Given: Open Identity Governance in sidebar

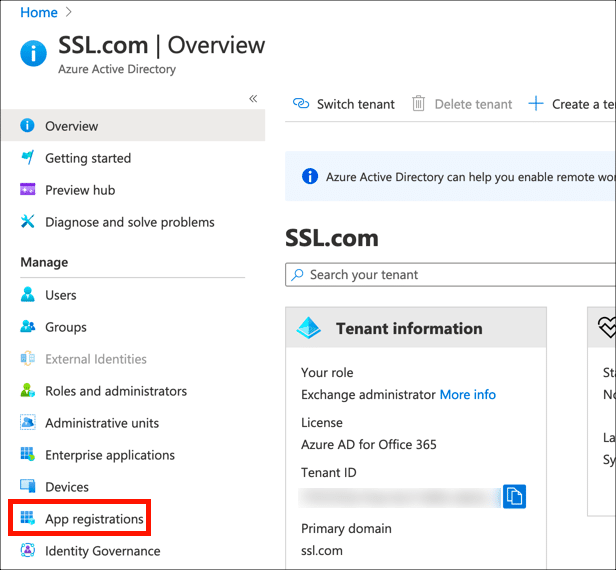Looking at the screenshot, I should (102, 551).
